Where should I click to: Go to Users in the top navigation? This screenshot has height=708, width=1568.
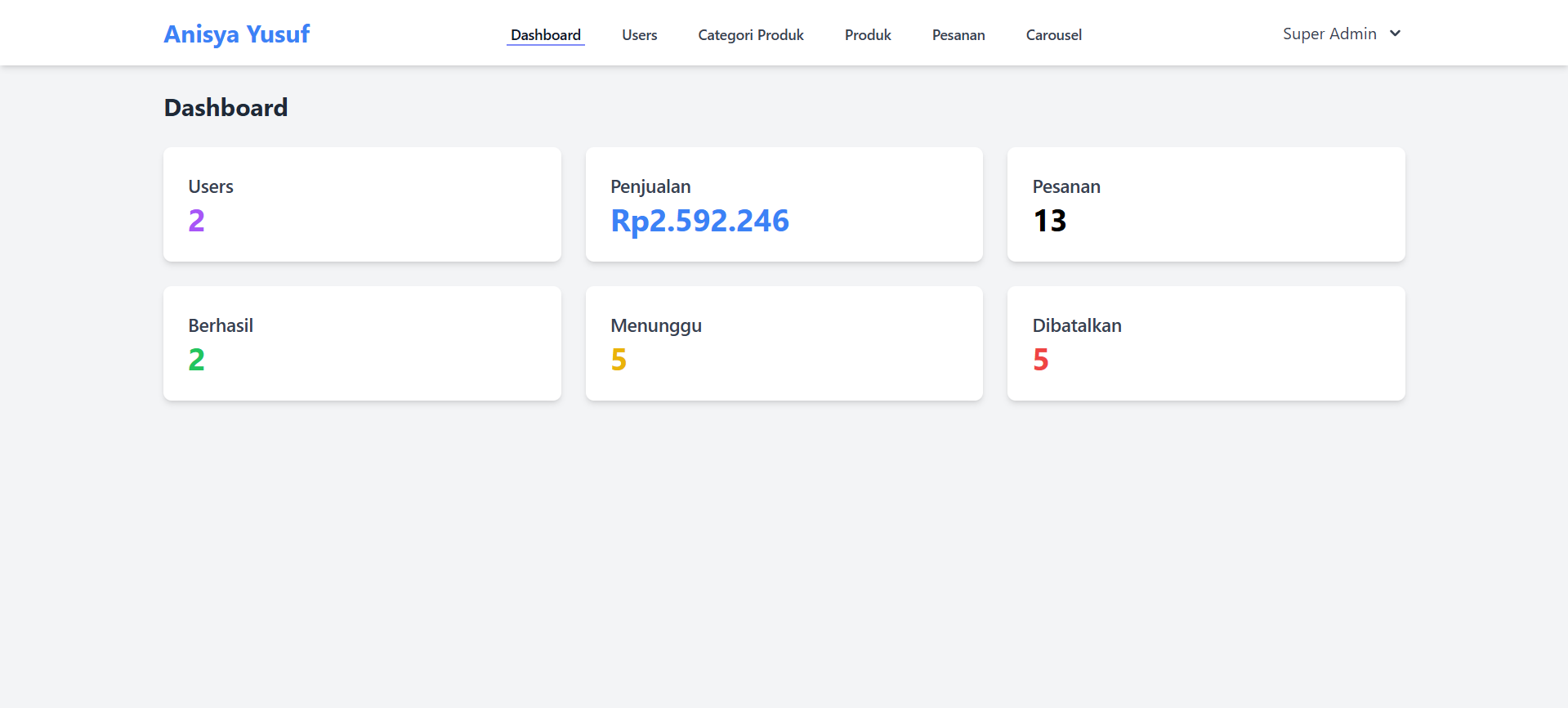[x=639, y=35]
